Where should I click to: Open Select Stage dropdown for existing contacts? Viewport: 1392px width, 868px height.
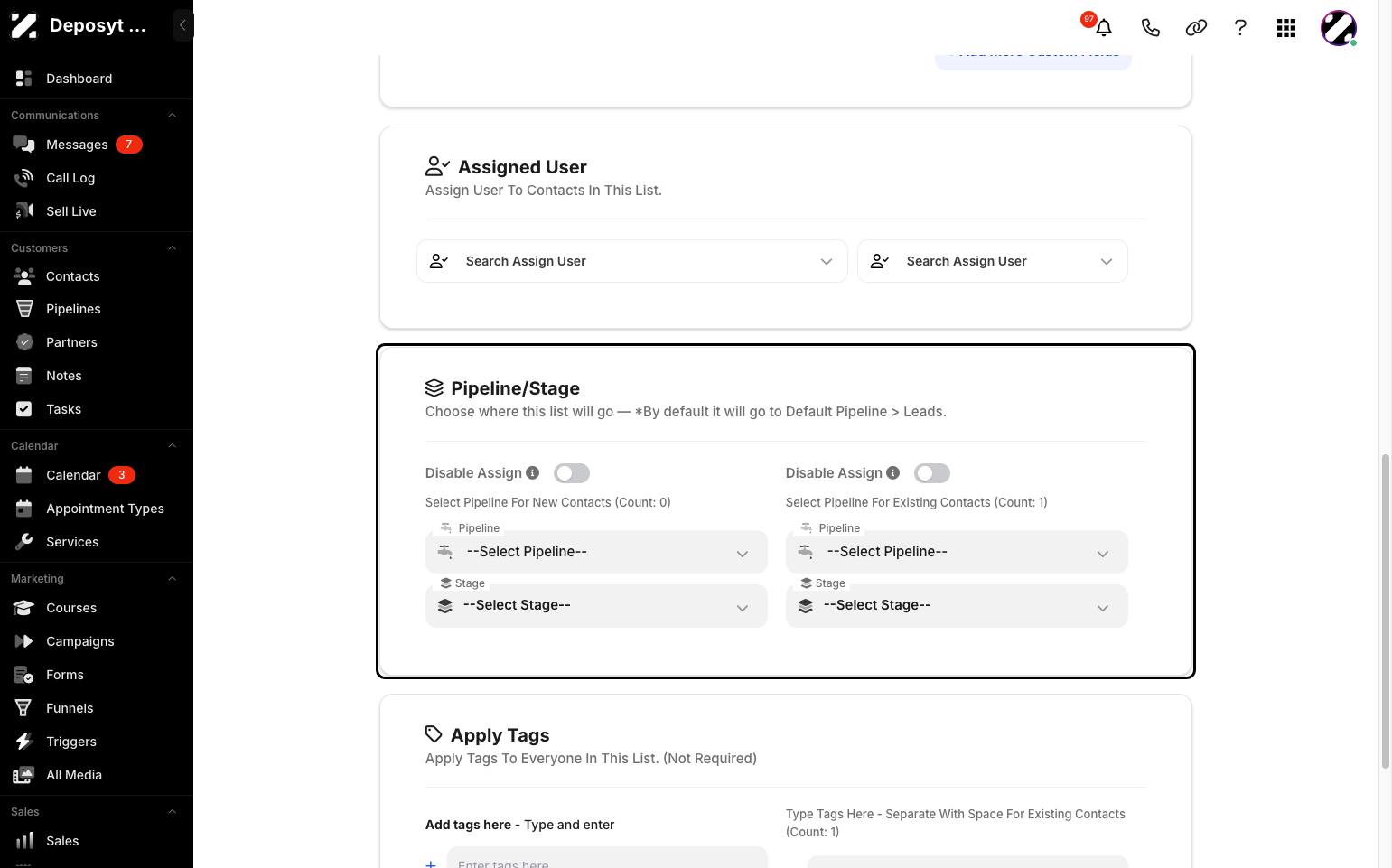(957, 606)
